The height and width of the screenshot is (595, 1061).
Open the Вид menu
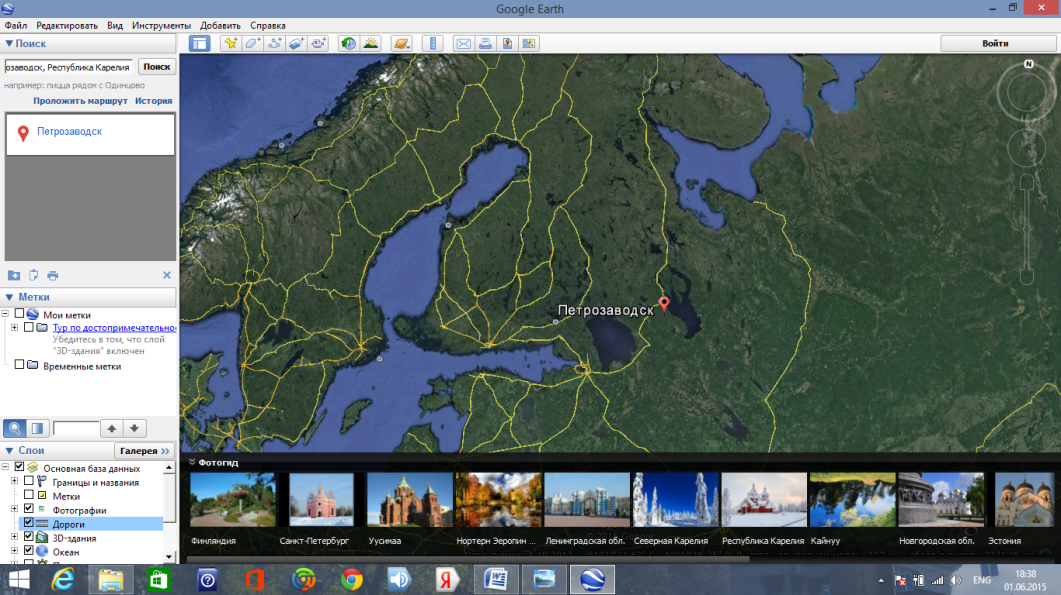[x=115, y=26]
